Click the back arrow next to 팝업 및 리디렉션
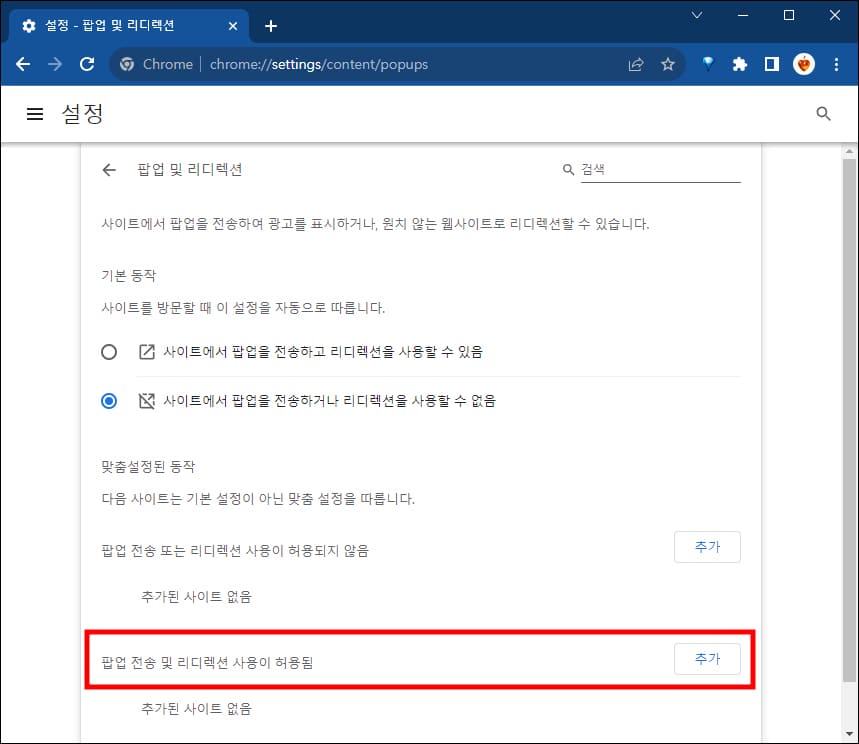Viewport: 859px width, 744px height. 109,170
